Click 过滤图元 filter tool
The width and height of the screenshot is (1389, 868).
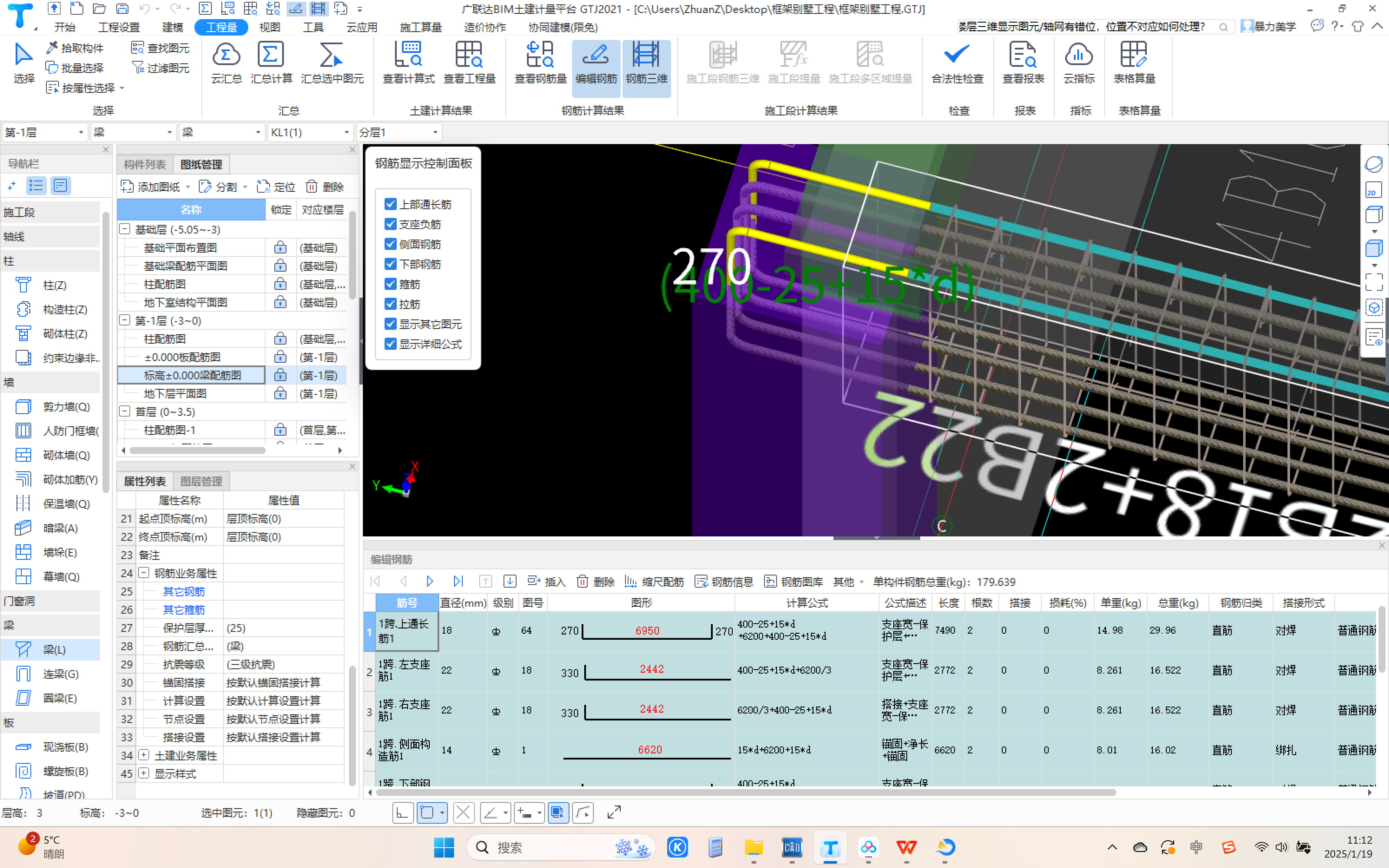161,68
